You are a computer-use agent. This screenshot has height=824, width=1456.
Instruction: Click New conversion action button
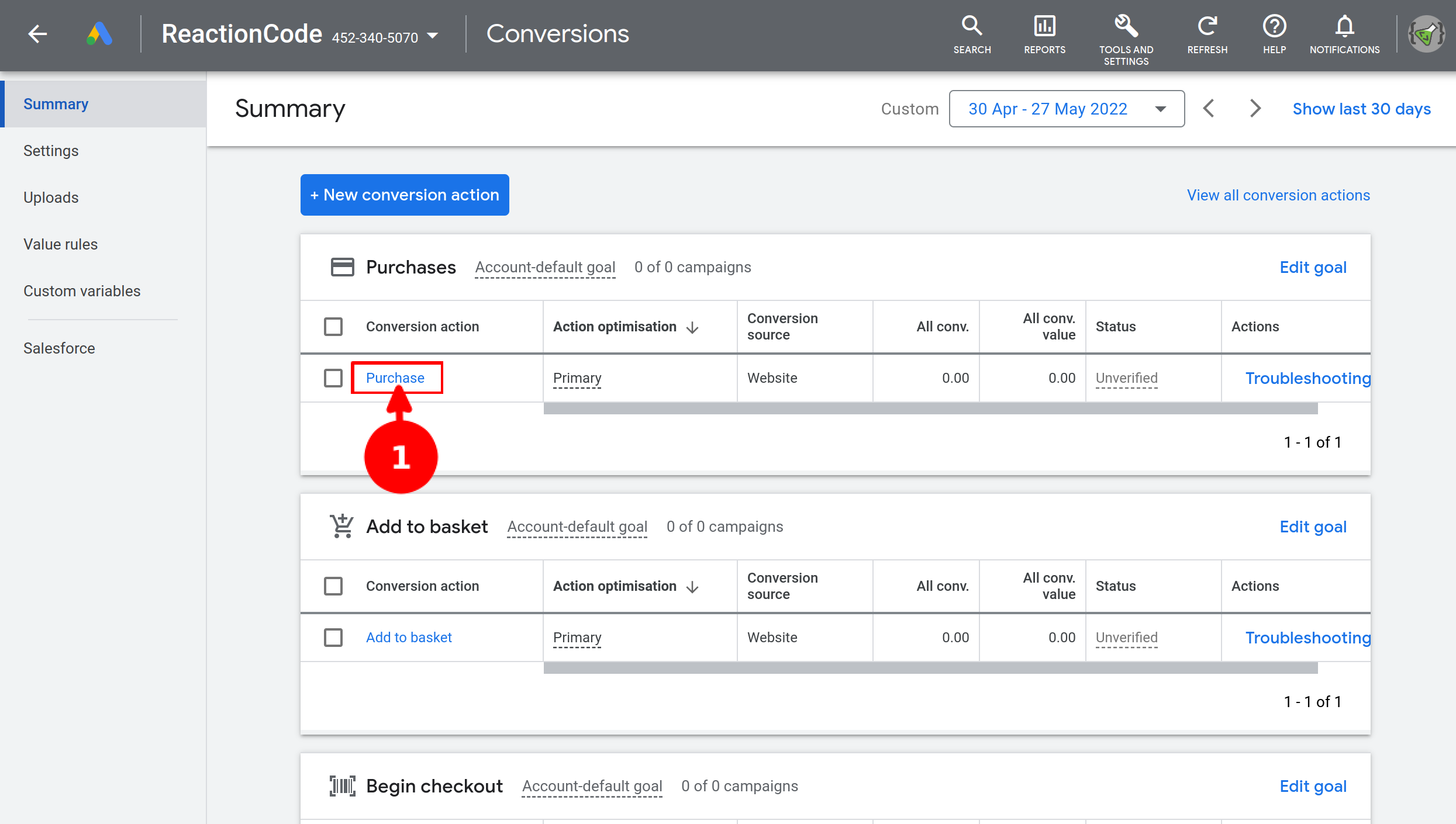coord(405,195)
